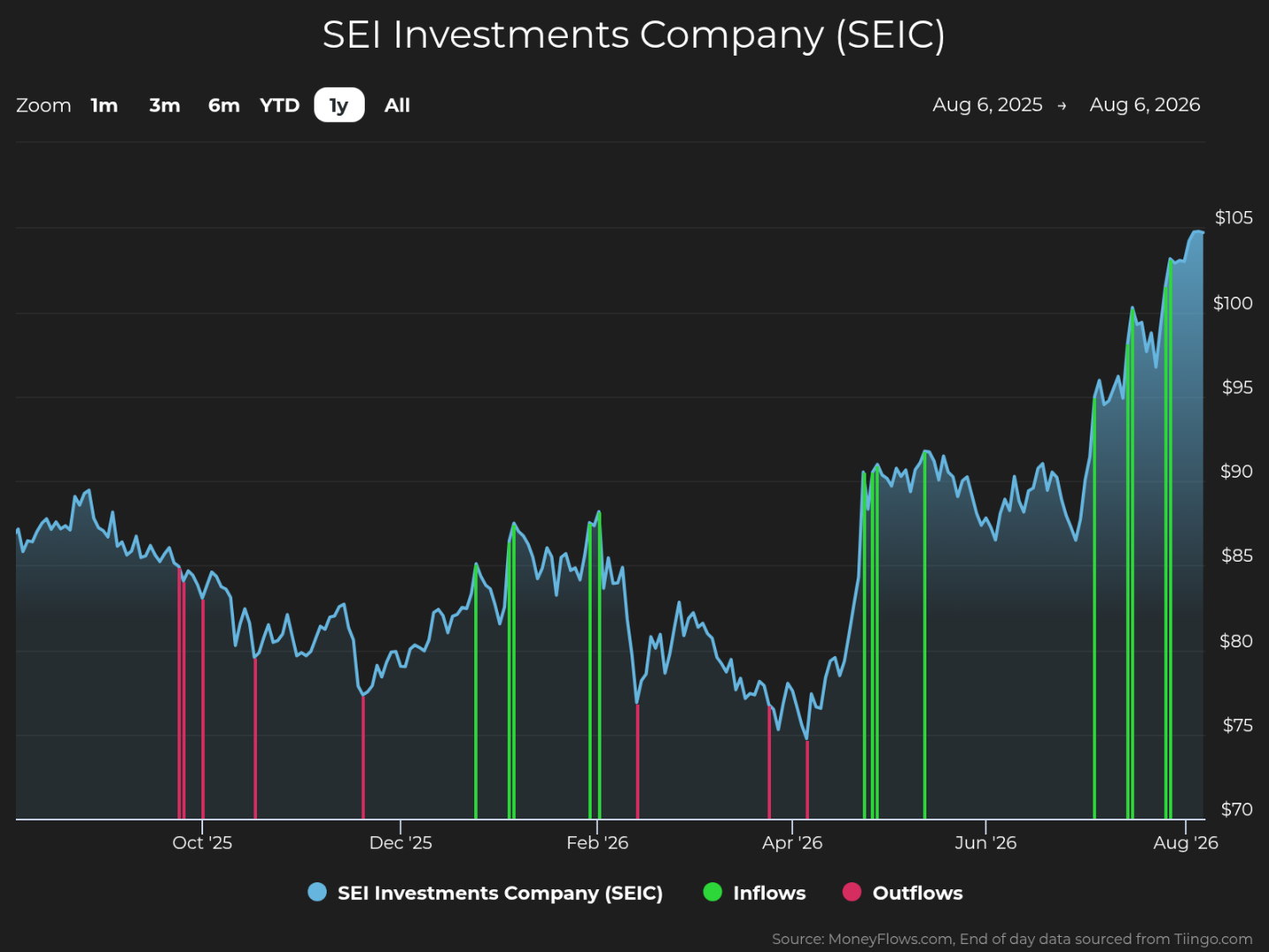Click SEI Investments Company (SEIC) legend label

tap(500, 893)
